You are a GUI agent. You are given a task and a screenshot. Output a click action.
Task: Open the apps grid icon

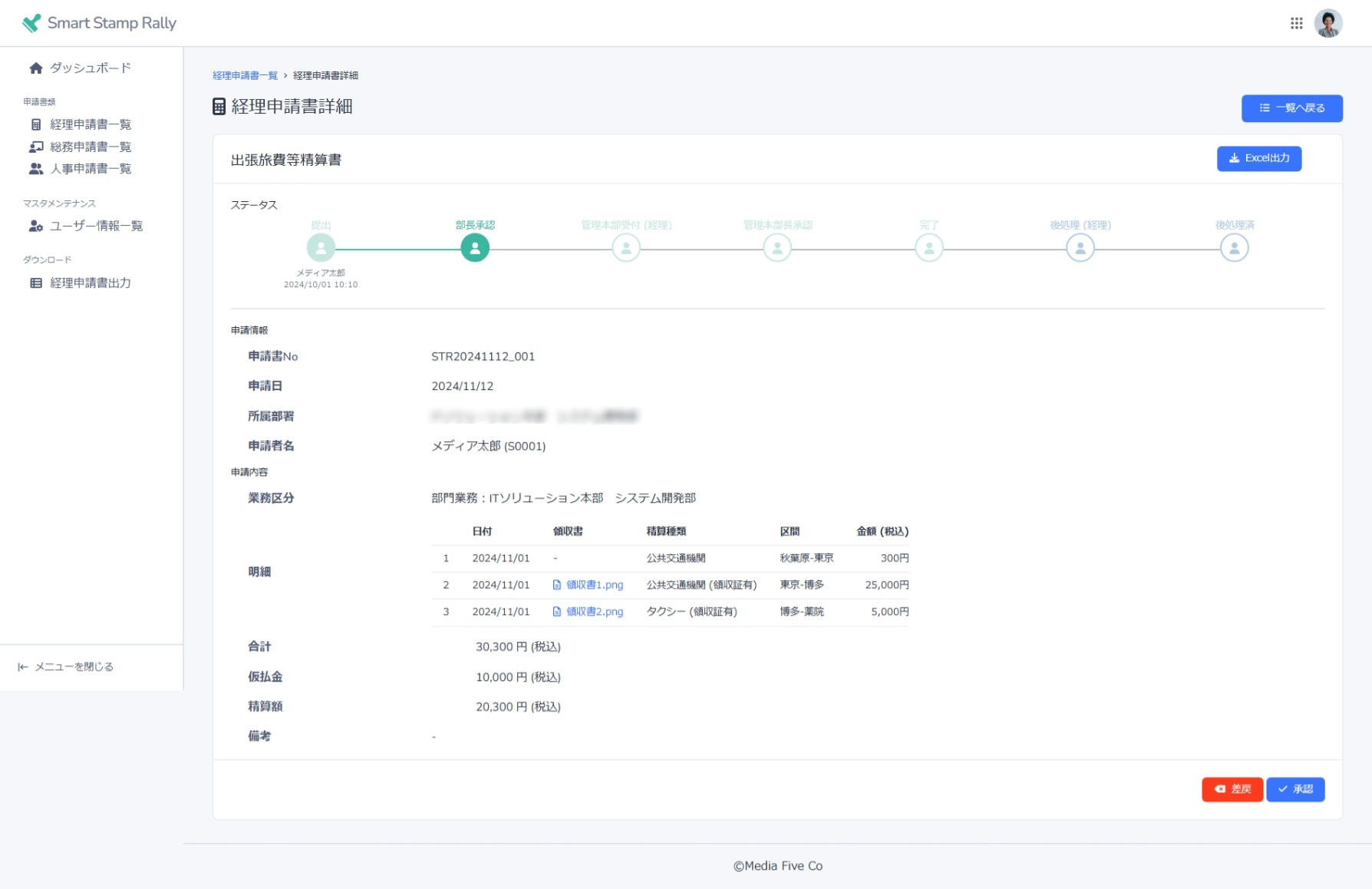pyautogui.click(x=1296, y=23)
